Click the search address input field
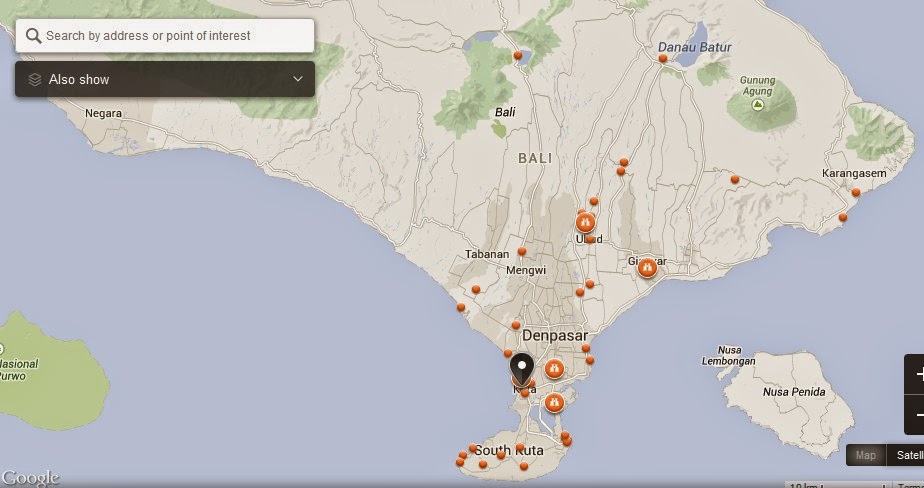 pyautogui.click(x=164, y=35)
